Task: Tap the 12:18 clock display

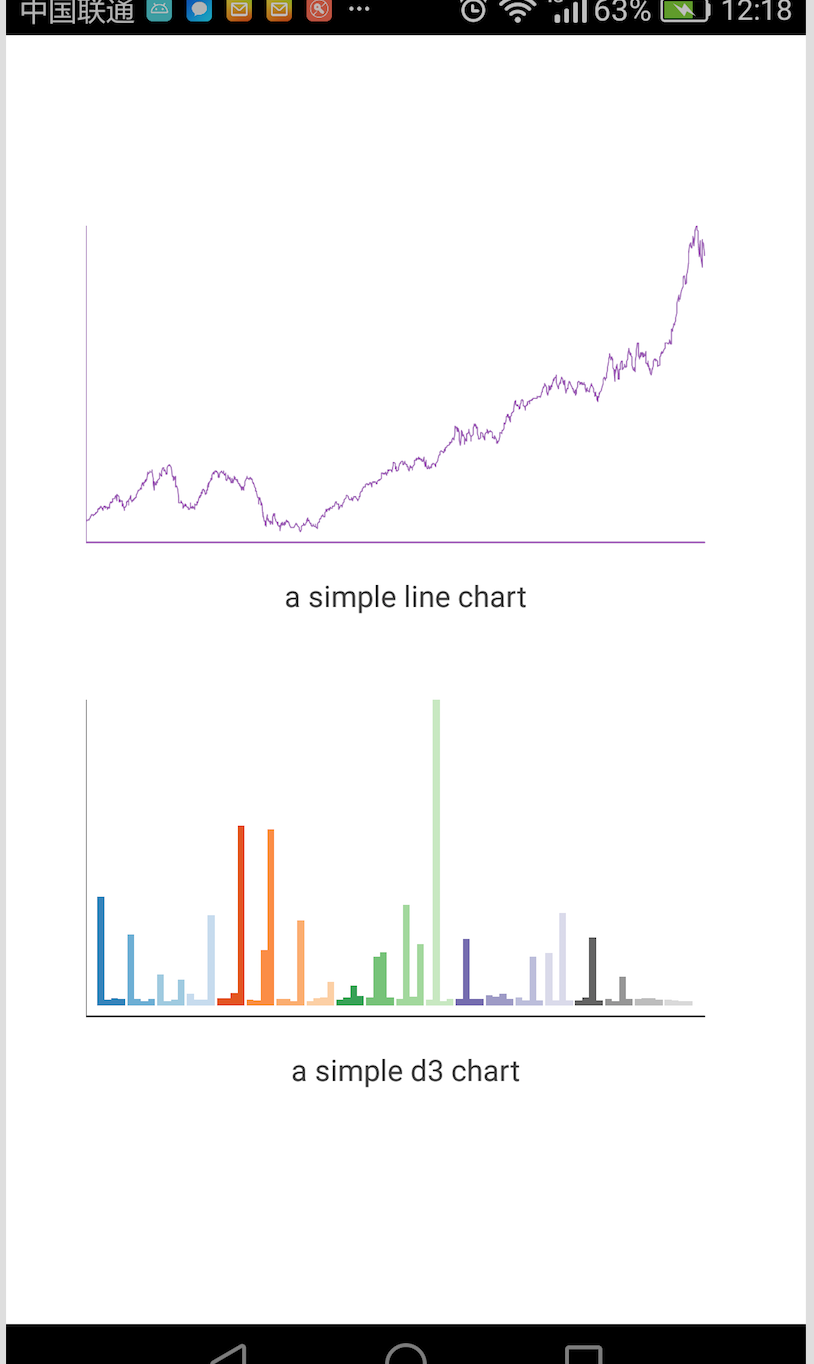Action: (757, 11)
